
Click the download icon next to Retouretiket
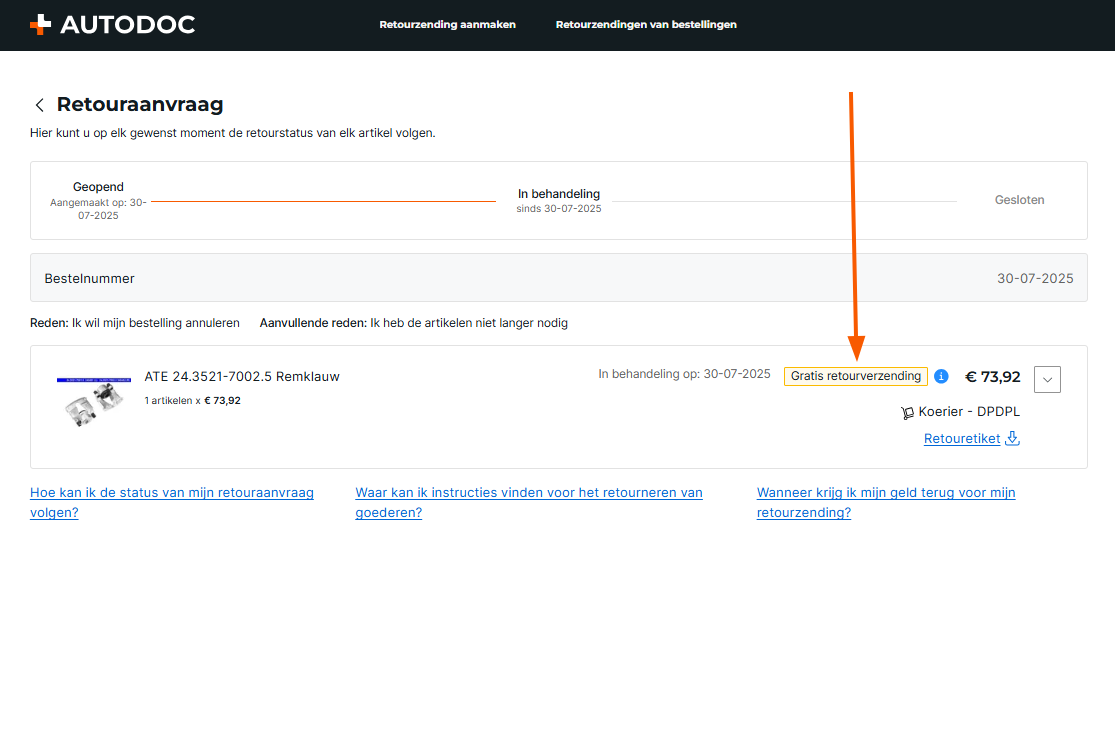[x=1012, y=438]
